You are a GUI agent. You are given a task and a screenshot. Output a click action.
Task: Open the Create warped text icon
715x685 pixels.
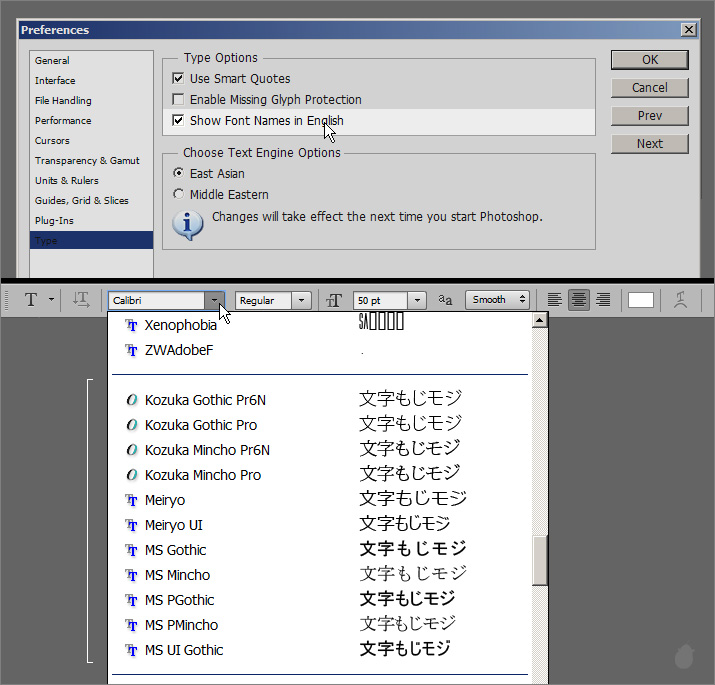(x=681, y=300)
